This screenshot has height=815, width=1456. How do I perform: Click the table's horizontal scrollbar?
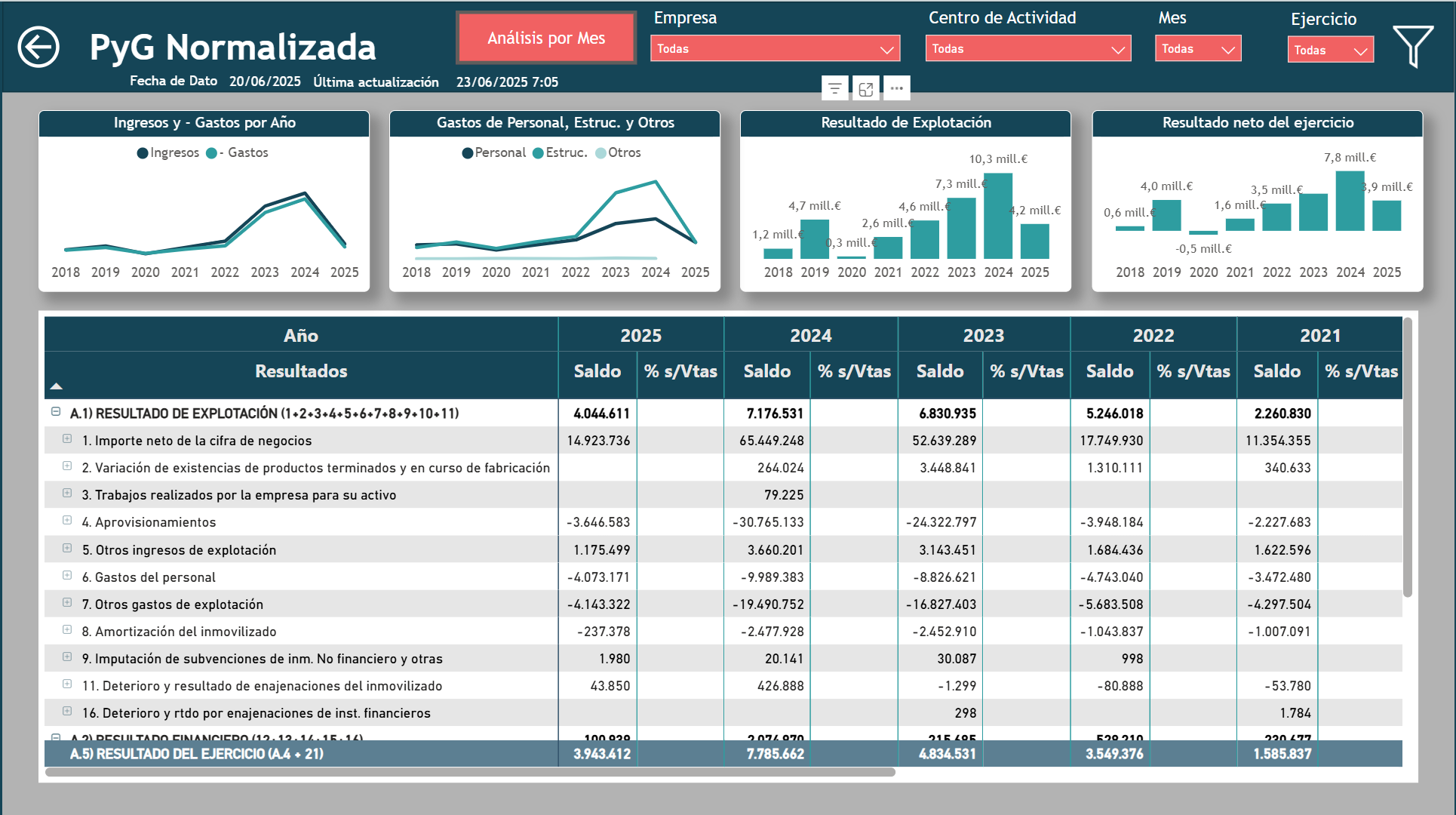[469, 772]
